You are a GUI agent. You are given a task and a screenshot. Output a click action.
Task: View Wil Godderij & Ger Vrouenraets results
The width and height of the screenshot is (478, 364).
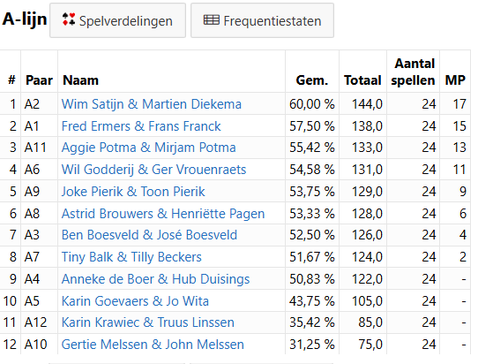(154, 169)
